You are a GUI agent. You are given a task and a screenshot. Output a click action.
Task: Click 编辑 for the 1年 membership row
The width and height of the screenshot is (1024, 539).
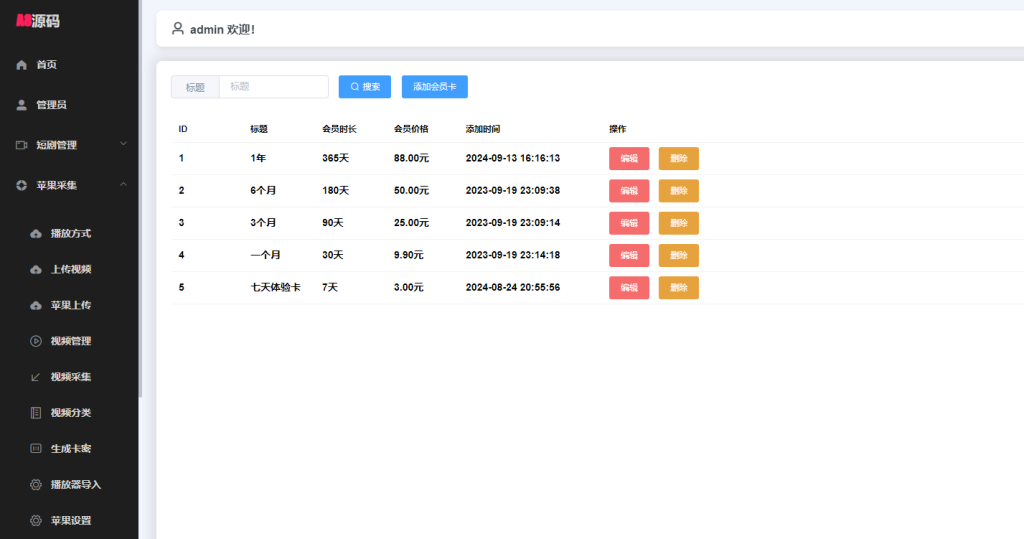point(629,158)
